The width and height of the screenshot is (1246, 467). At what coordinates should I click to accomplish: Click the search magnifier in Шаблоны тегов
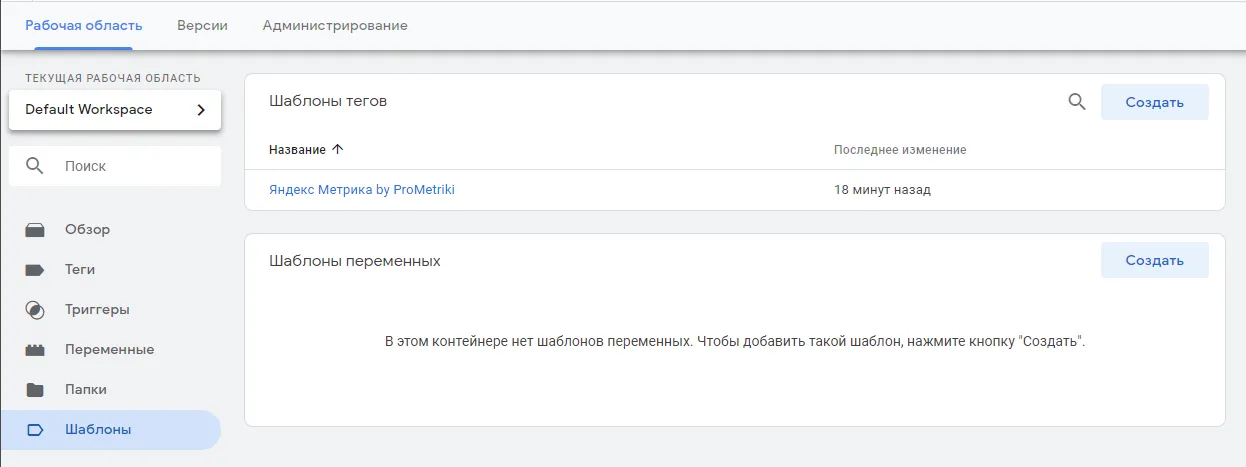(1077, 102)
